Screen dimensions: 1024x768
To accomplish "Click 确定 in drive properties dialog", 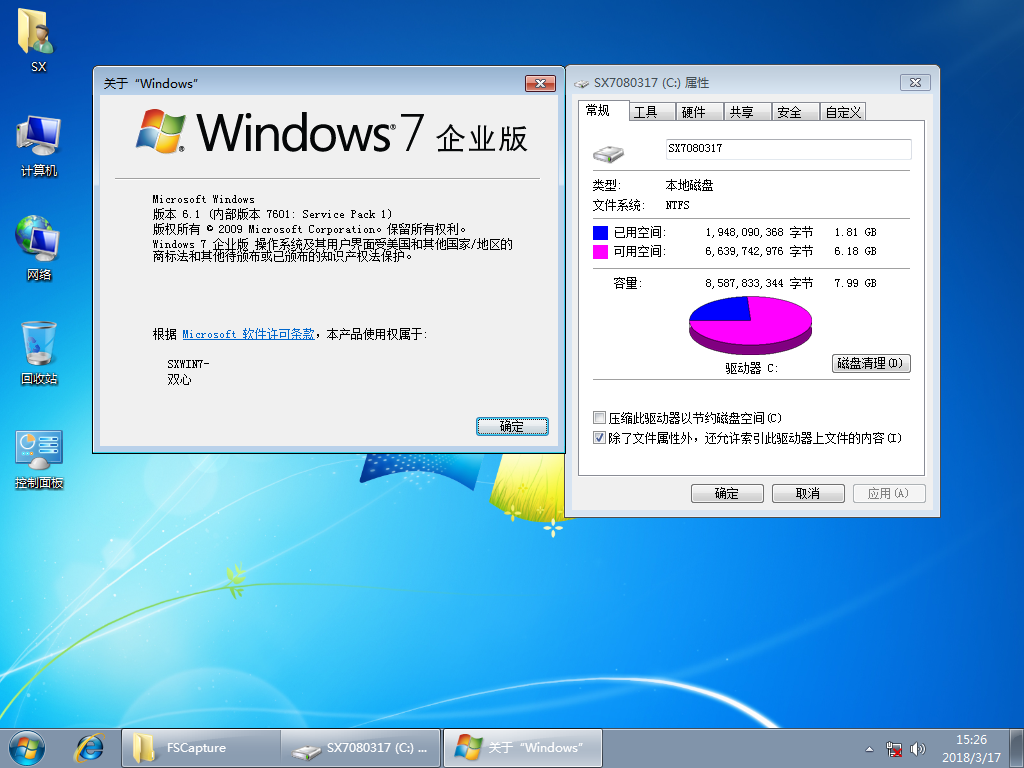I will point(727,493).
